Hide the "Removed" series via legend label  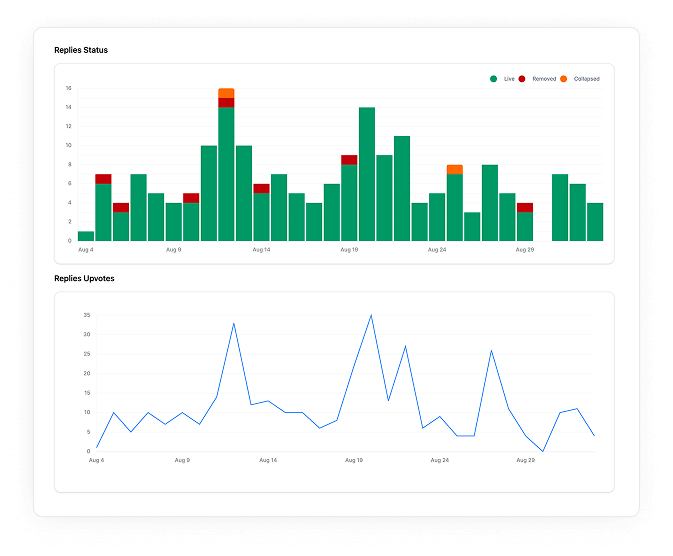544,78
